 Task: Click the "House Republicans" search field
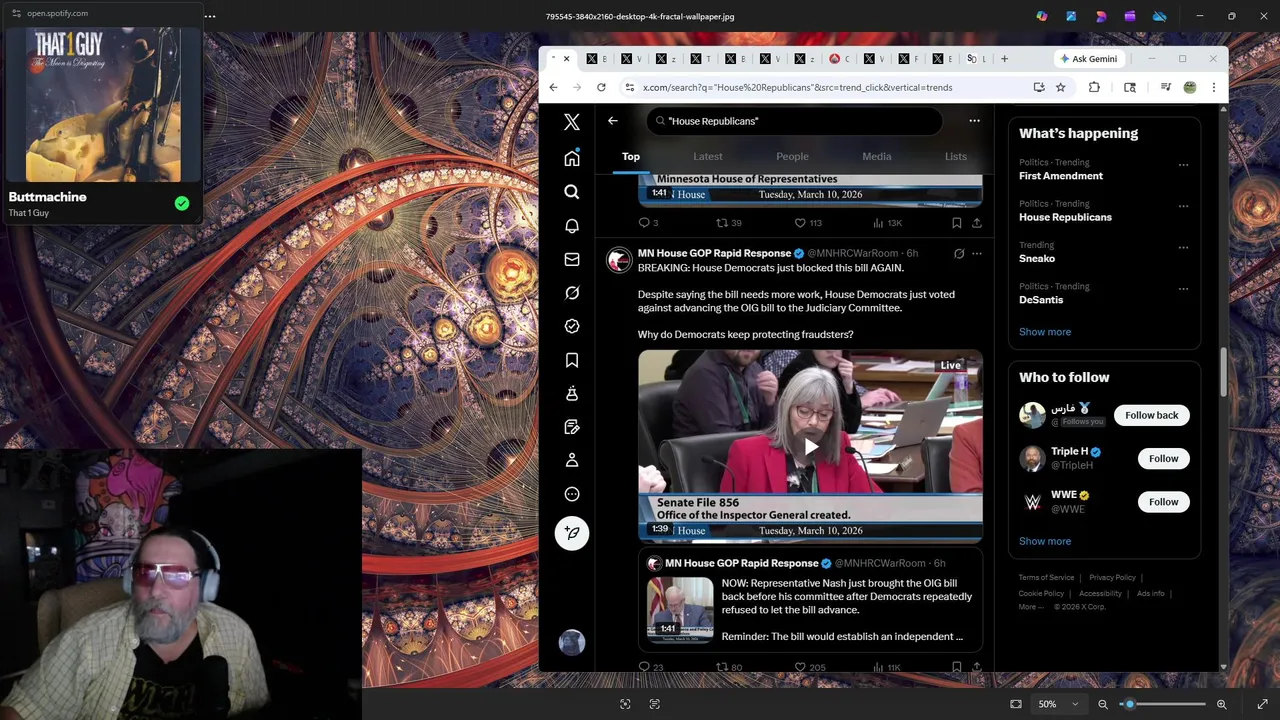pyautogui.click(x=794, y=121)
